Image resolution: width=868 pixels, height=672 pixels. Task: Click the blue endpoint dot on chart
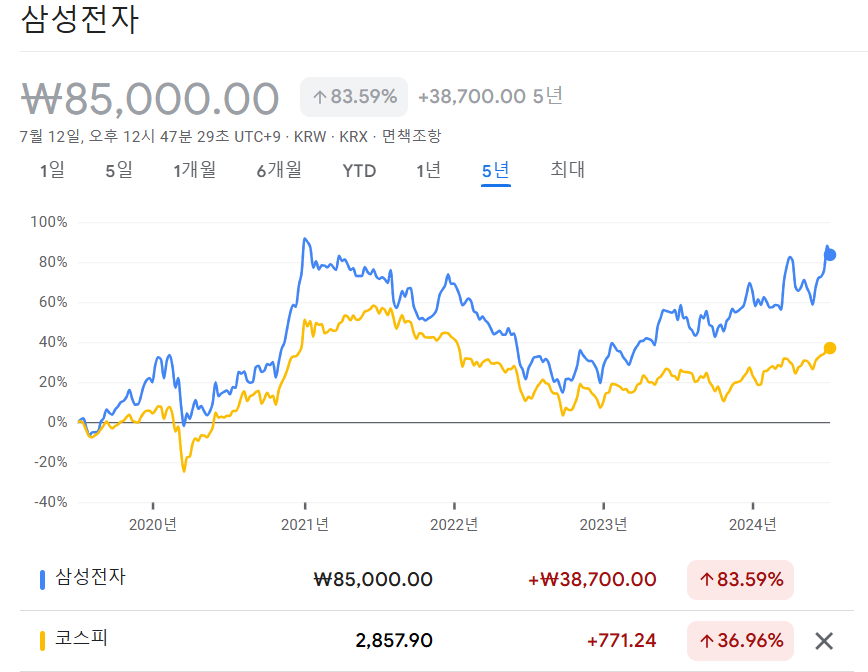click(830, 255)
